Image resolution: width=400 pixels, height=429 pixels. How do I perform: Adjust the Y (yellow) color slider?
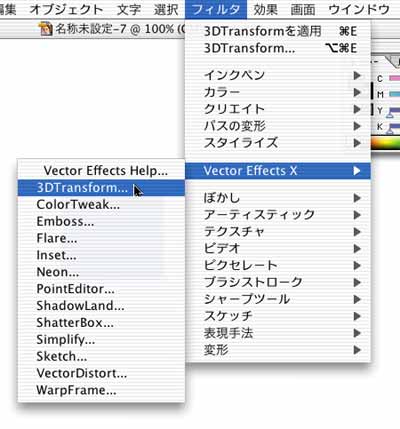(394, 111)
